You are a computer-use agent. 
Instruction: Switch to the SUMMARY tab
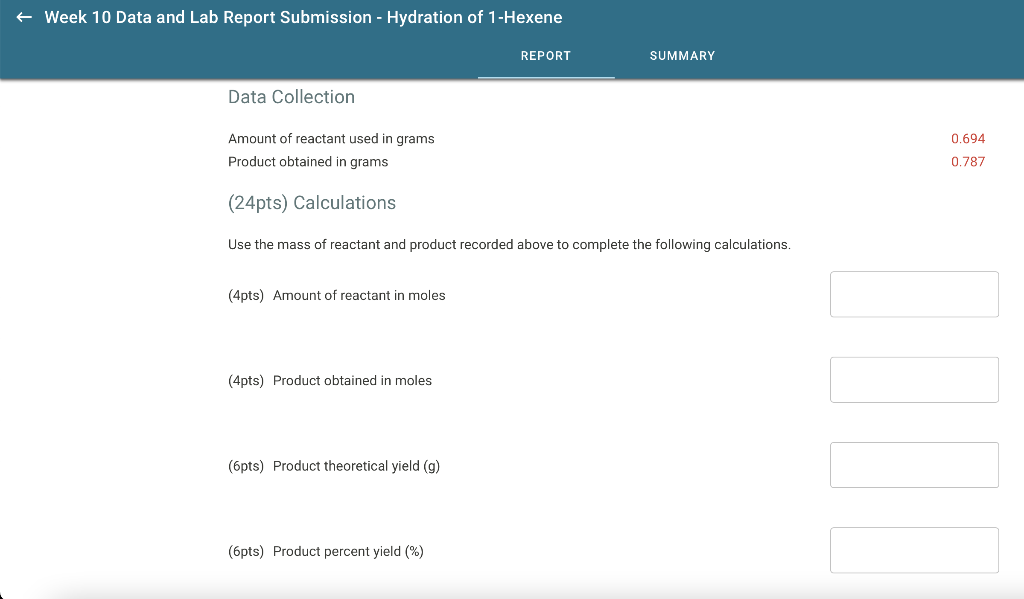(x=682, y=56)
